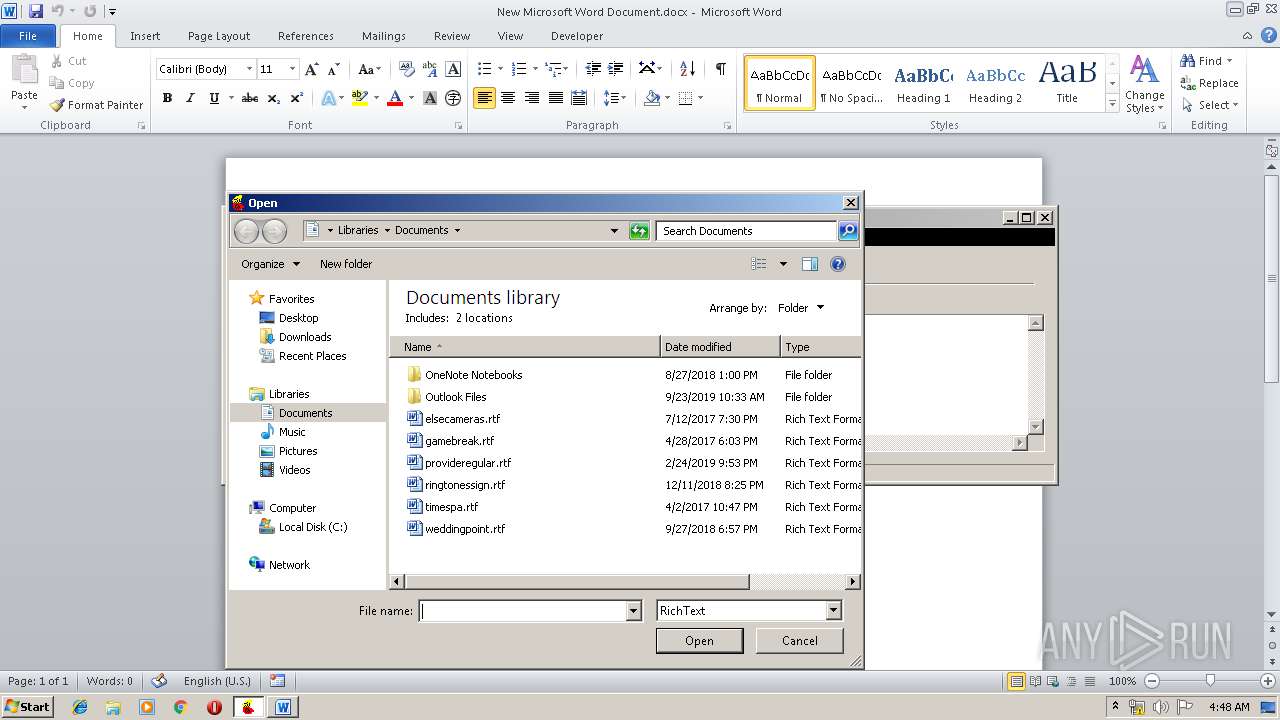Click Google Chrome icon in taskbar
1280x720 pixels.
(x=180, y=707)
